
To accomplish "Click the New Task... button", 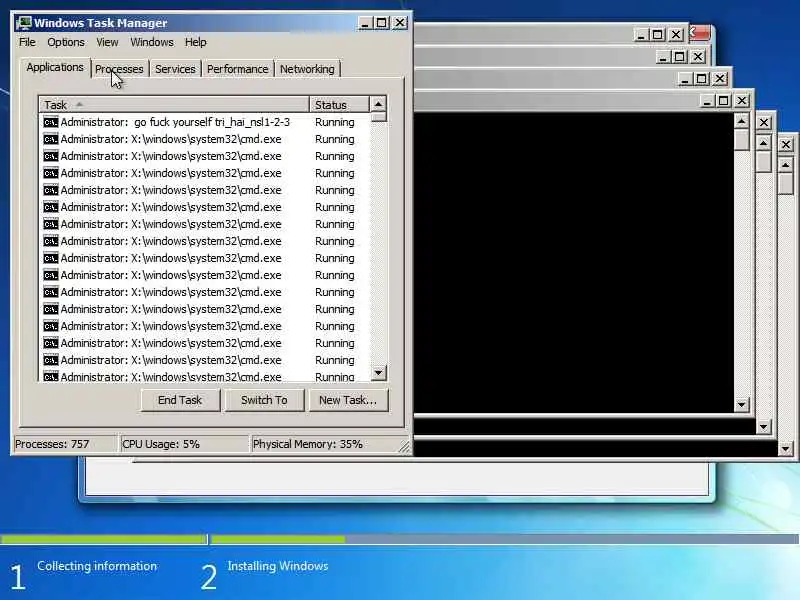I will (x=348, y=400).
